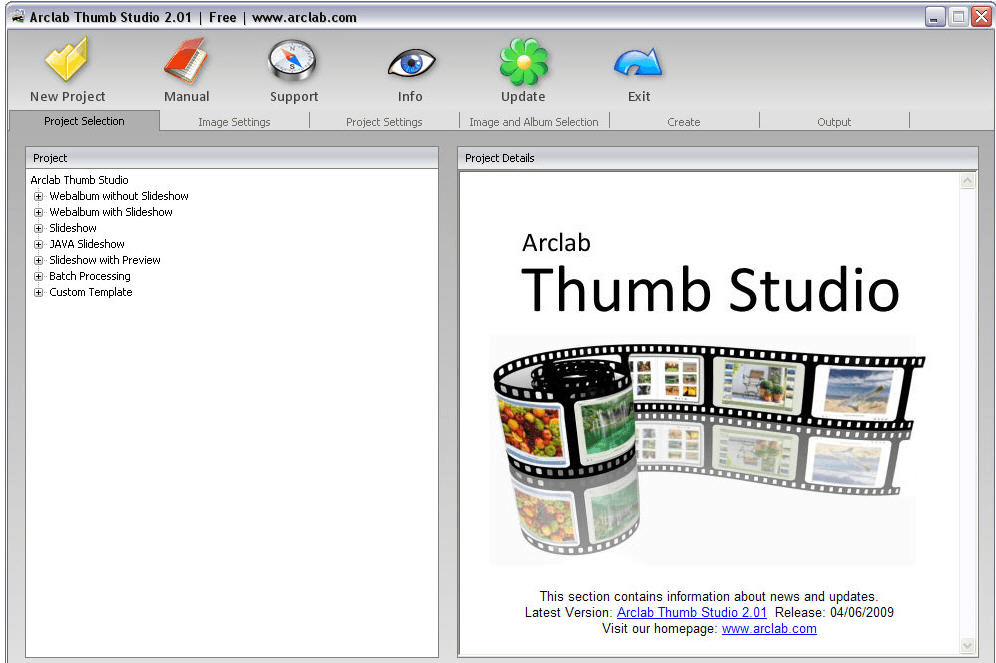Open the Manual book icon
The width and height of the screenshot is (996, 663).
click(x=186, y=60)
